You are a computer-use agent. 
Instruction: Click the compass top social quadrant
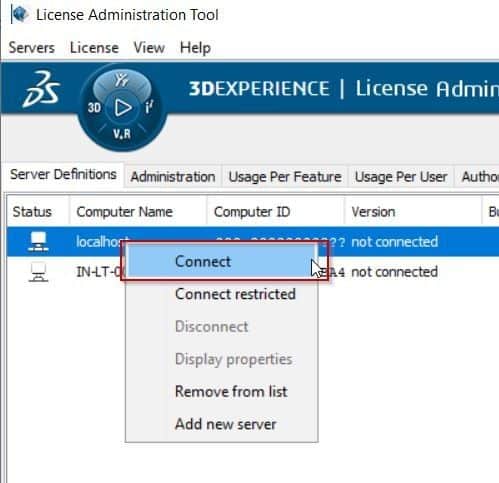coord(122,81)
